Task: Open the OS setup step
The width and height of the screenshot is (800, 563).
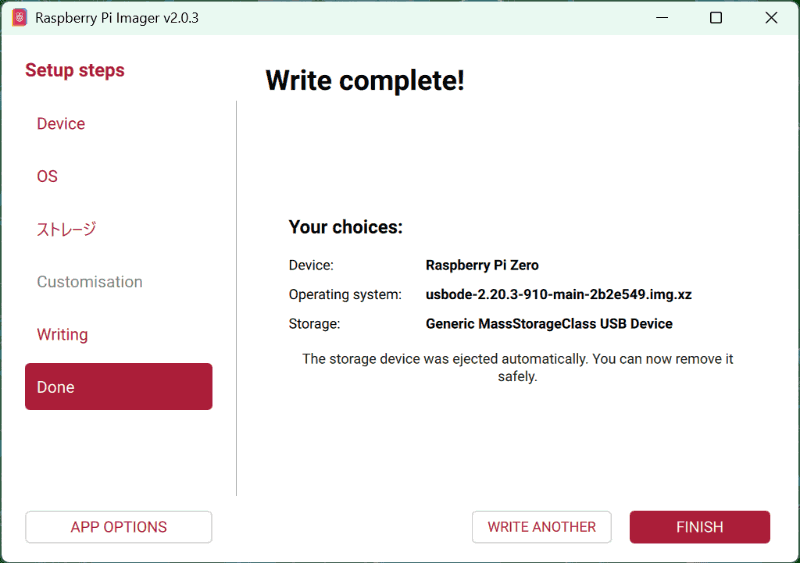Action: [47, 176]
